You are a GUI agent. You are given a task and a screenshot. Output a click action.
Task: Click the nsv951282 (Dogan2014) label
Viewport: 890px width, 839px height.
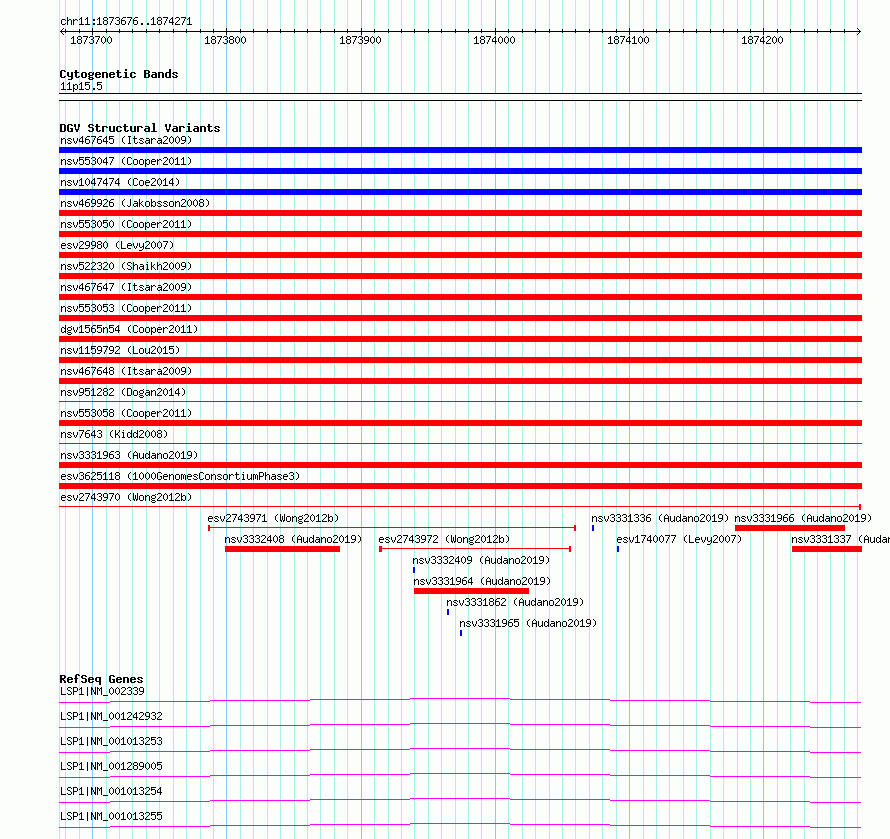click(x=123, y=392)
